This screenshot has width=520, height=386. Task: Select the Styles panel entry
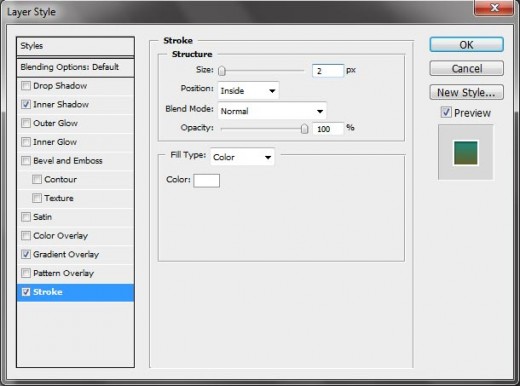(x=75, y=46)
